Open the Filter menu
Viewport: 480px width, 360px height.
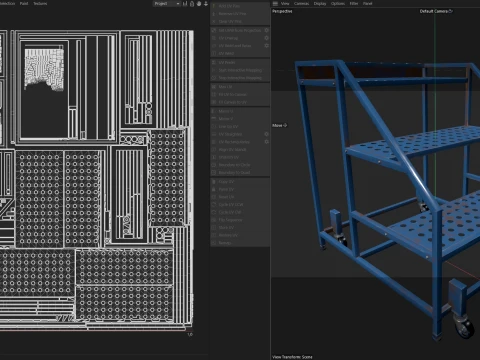click(x=354, y=4)
